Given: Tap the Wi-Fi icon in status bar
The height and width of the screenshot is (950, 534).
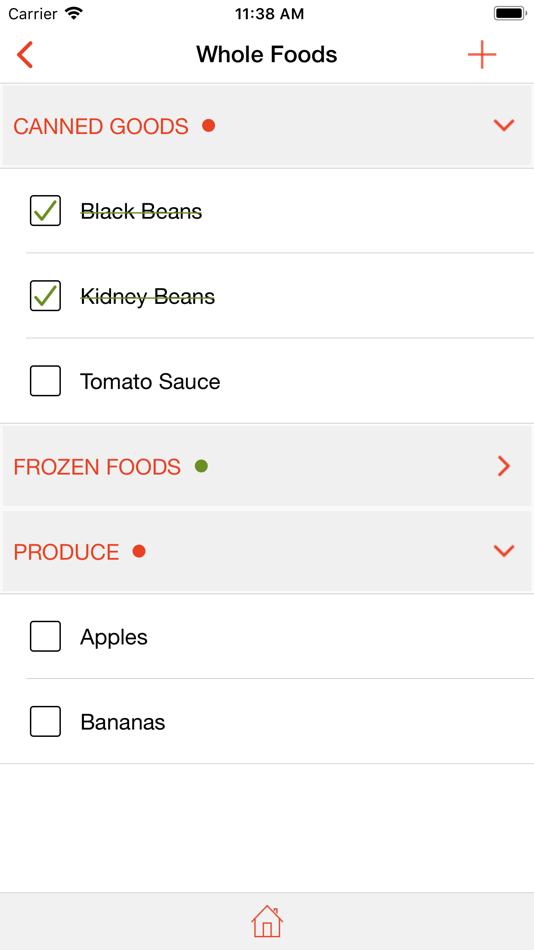Looking at the screenshot, I should pos(75,13).
